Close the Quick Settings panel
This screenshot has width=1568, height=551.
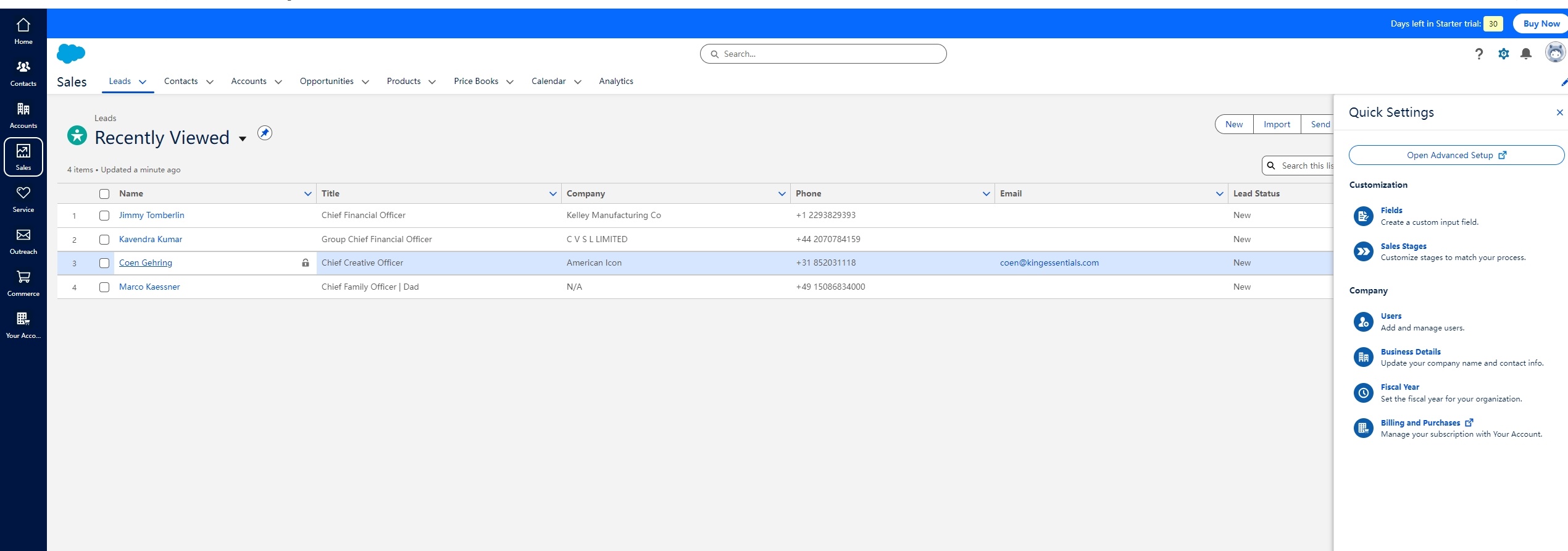(1559, 112)
